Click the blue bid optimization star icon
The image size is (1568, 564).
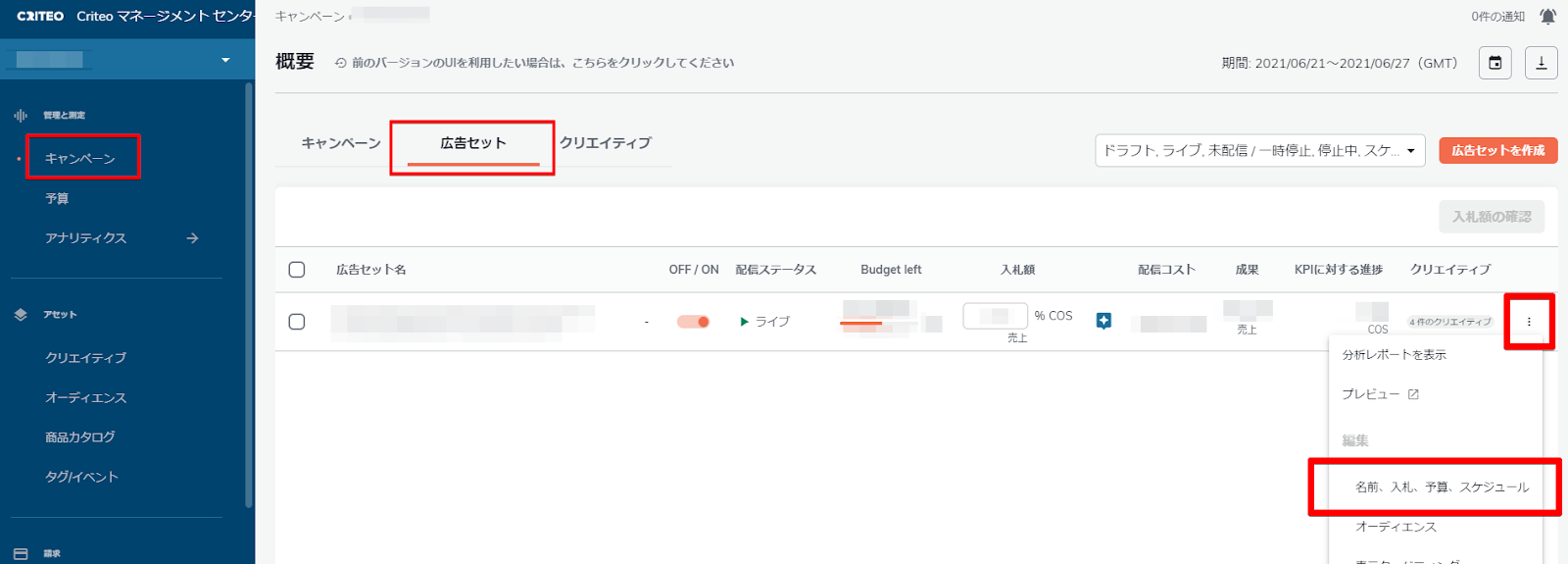pos(1103,321)
